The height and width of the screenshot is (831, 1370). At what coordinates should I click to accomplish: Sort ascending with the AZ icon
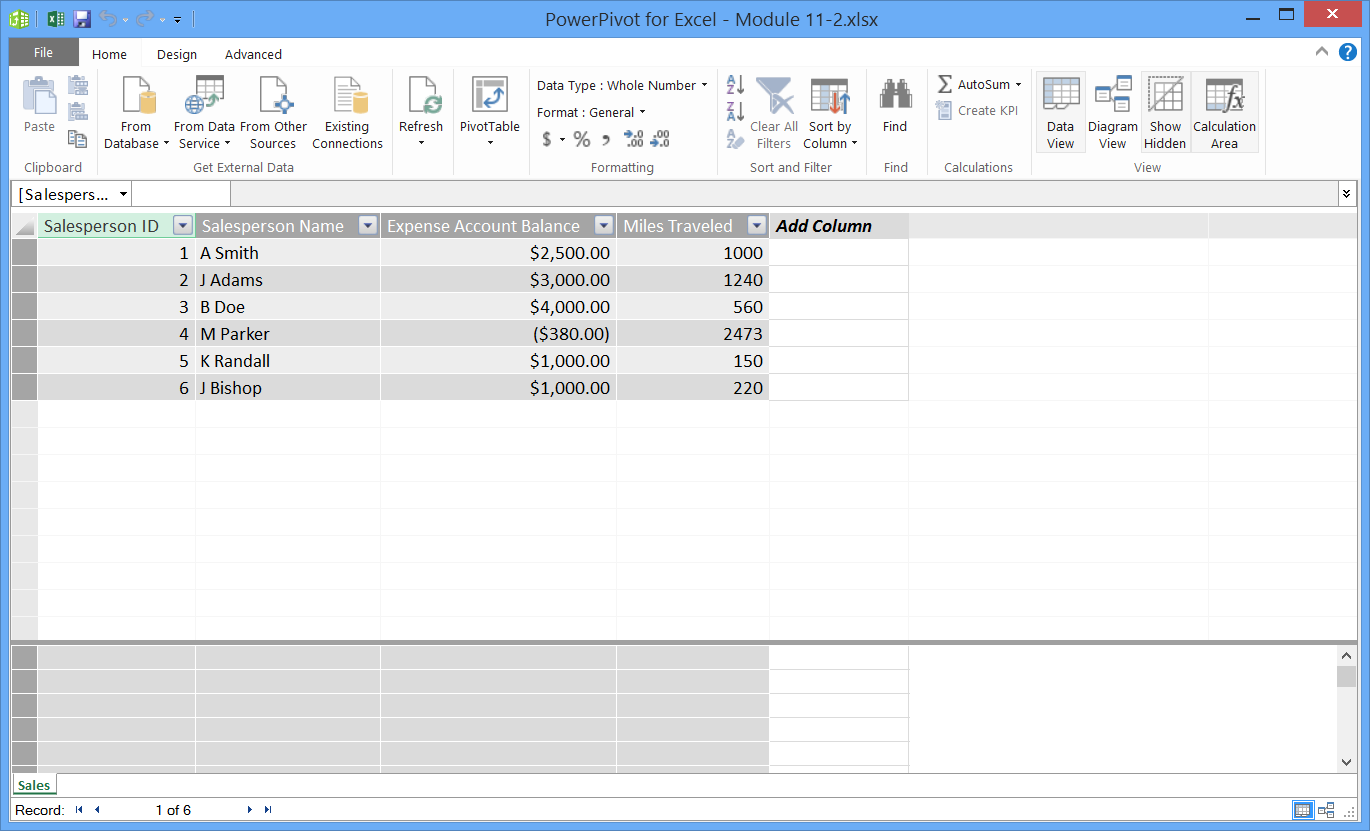736,84
